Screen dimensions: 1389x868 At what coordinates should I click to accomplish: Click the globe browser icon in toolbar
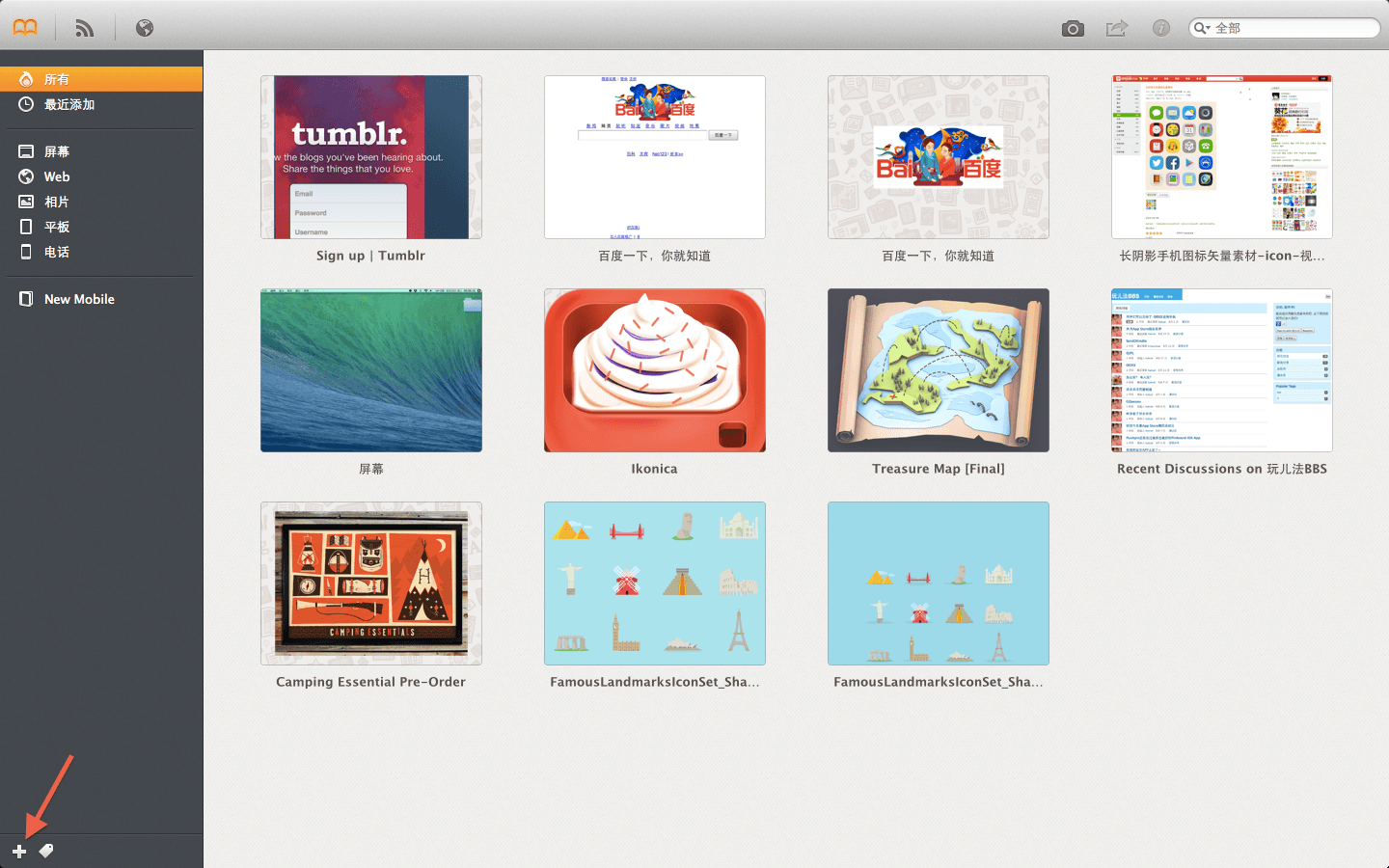pyautogui.click(x=145, y=28)
